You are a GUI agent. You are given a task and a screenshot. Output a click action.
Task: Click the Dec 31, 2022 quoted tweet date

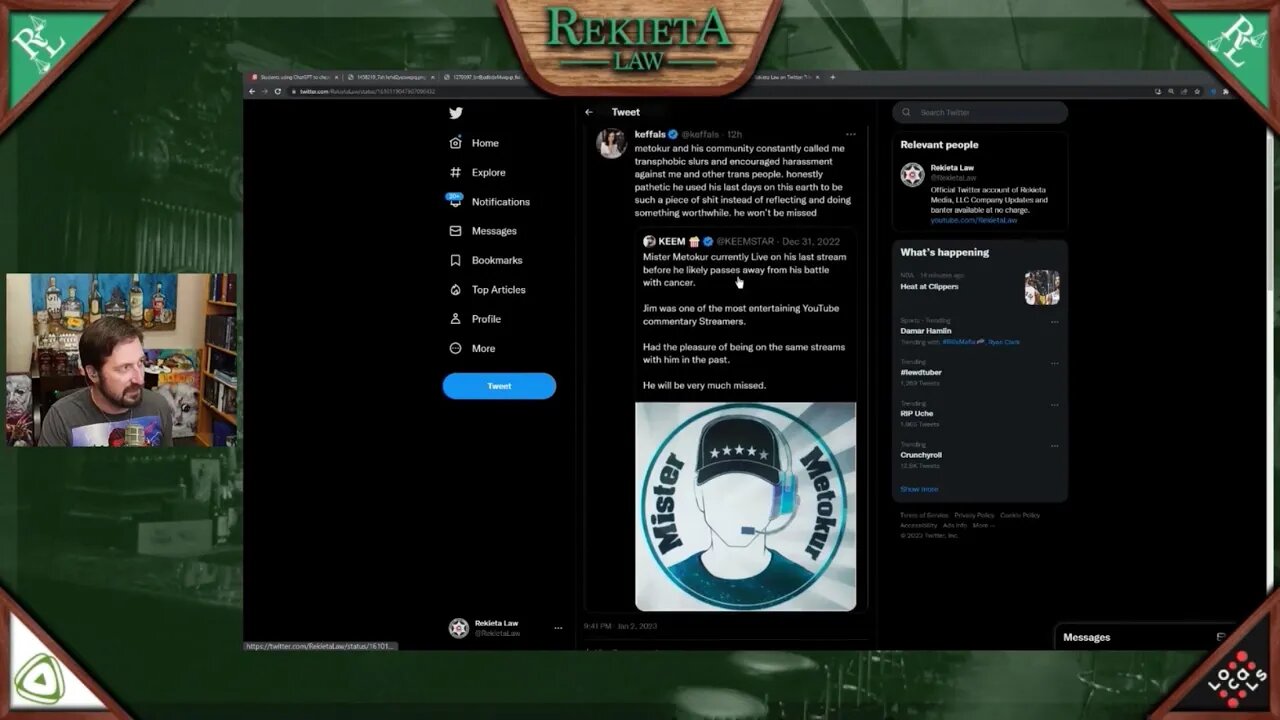point(811,241)
